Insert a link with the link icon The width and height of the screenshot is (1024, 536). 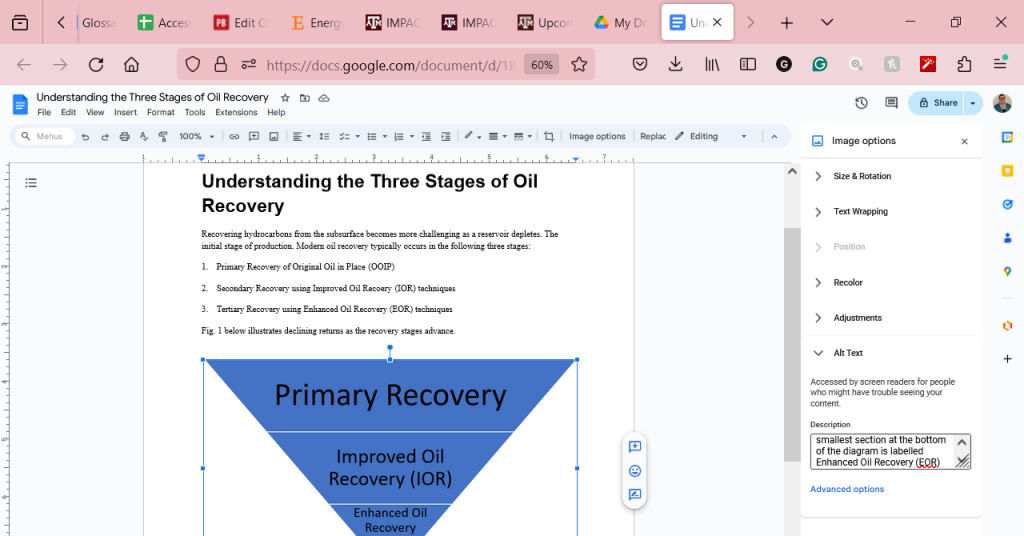pos(234,136)
